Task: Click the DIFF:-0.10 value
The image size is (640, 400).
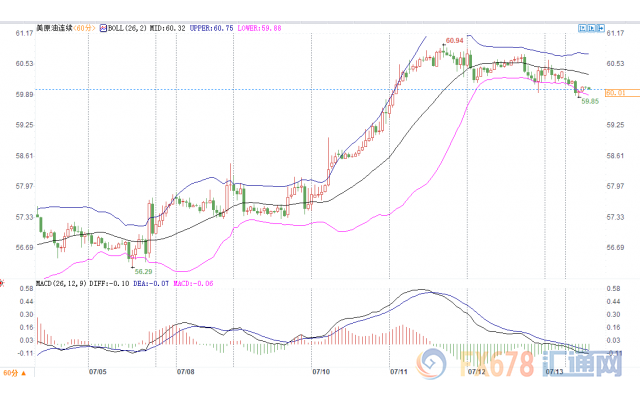Action: (x=109, y=283)
